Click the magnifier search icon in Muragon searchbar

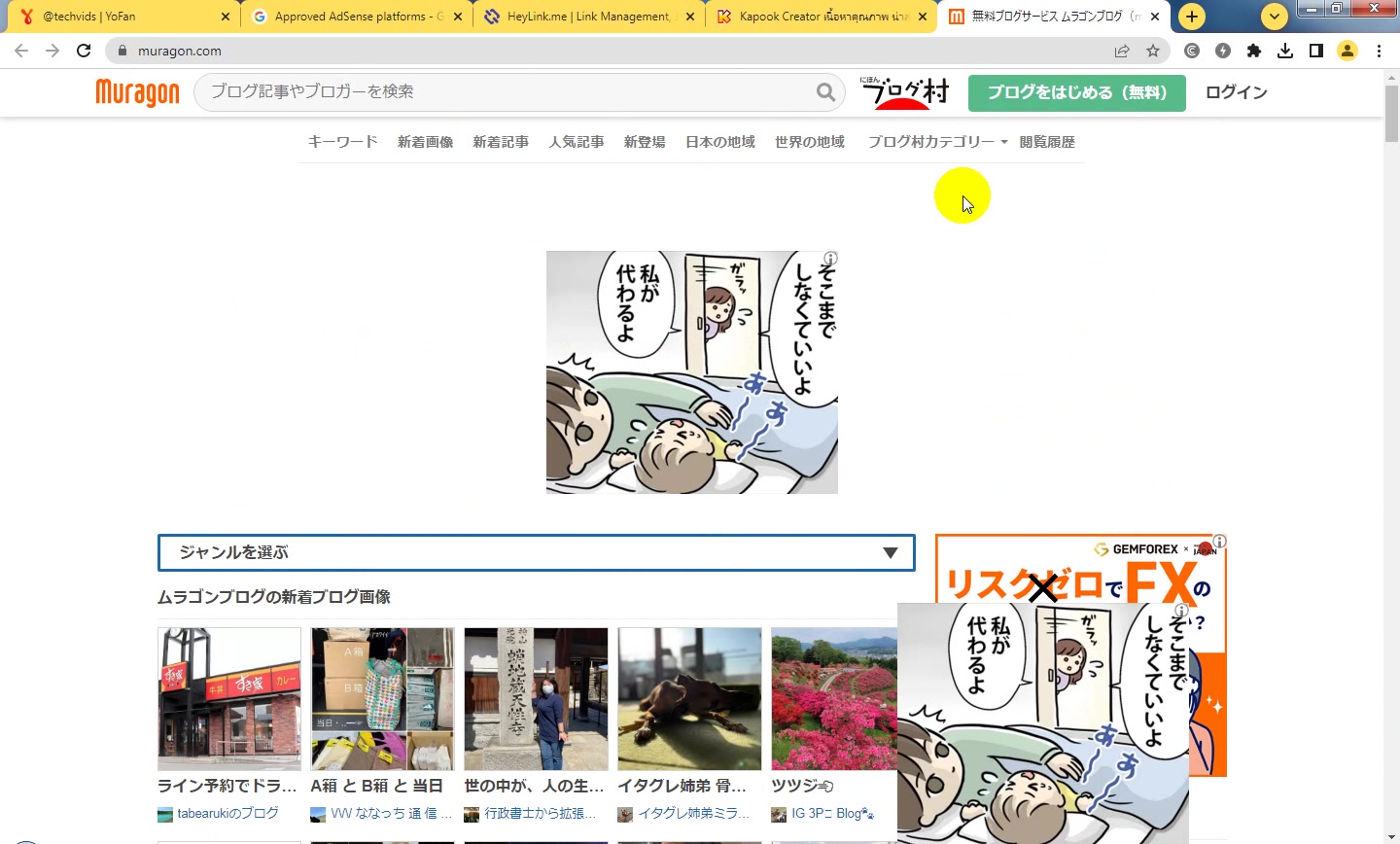coord(825,92)
